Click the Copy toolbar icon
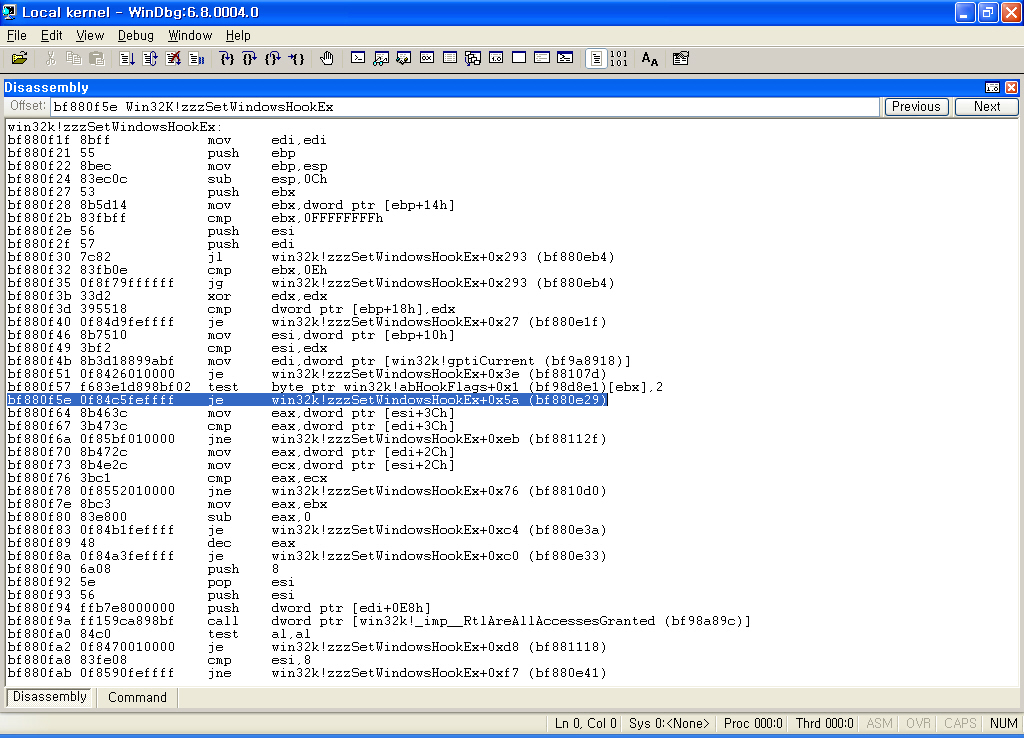Screen dimensions: 1024x738 74,59
